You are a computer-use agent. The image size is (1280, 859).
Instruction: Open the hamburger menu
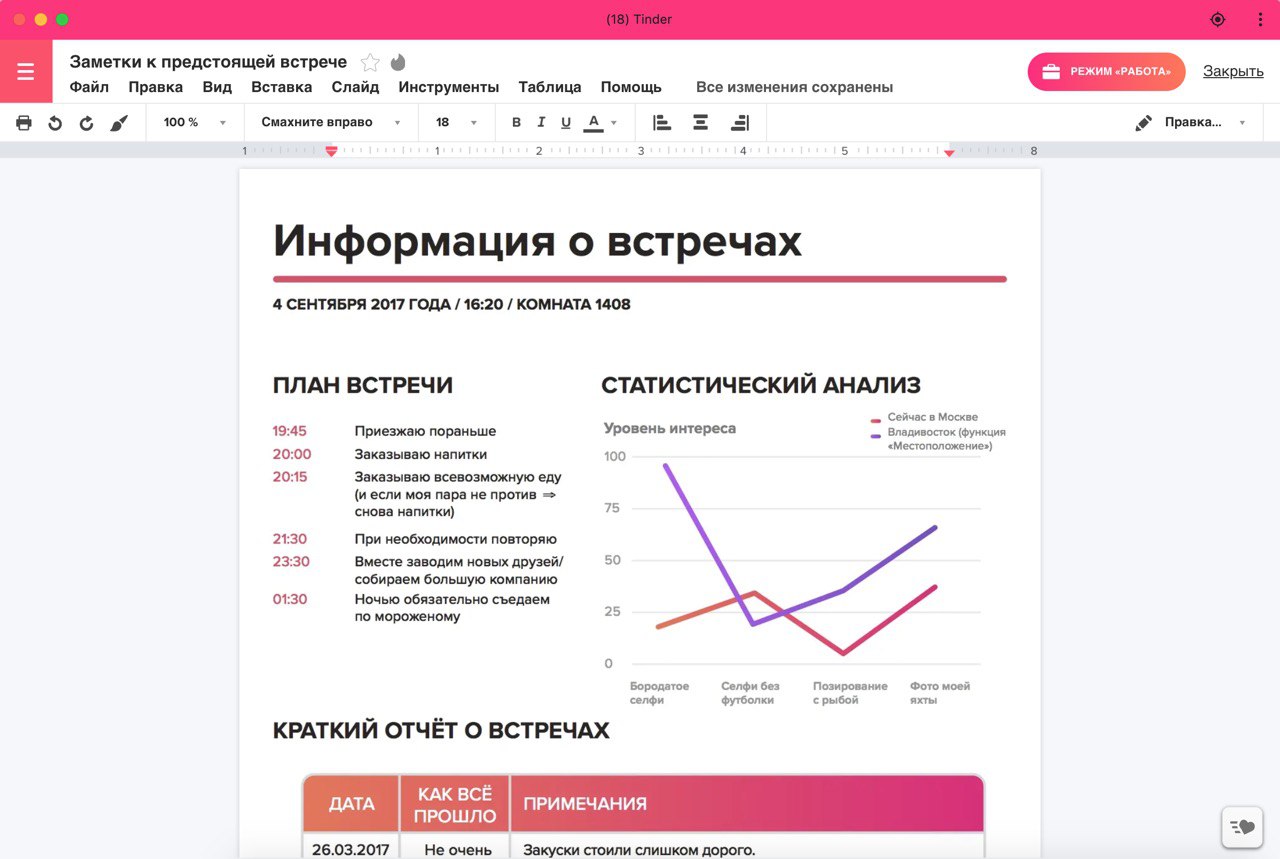[26, 71]
